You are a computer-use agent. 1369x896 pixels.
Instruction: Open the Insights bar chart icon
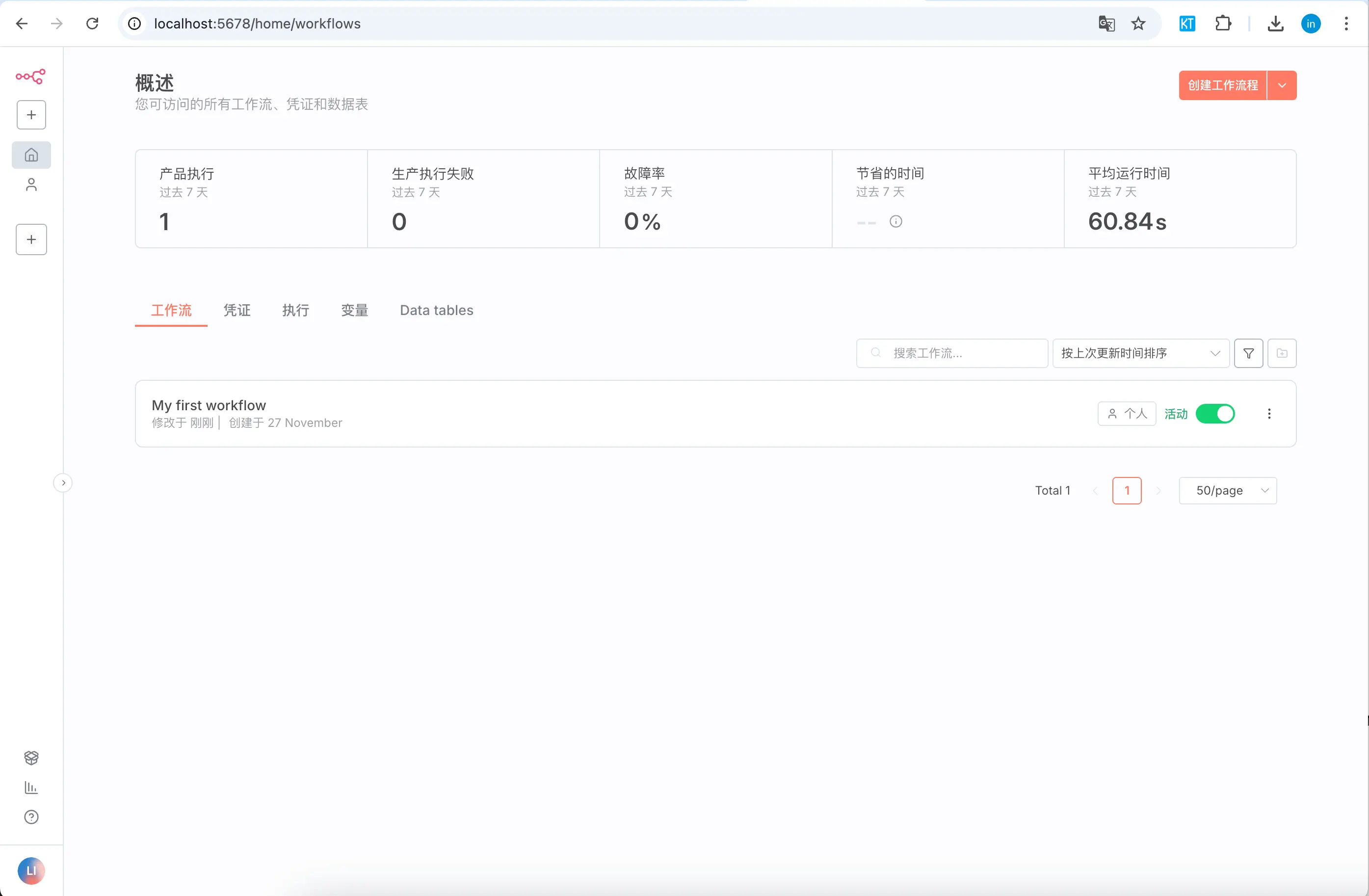tap(31, 787)
